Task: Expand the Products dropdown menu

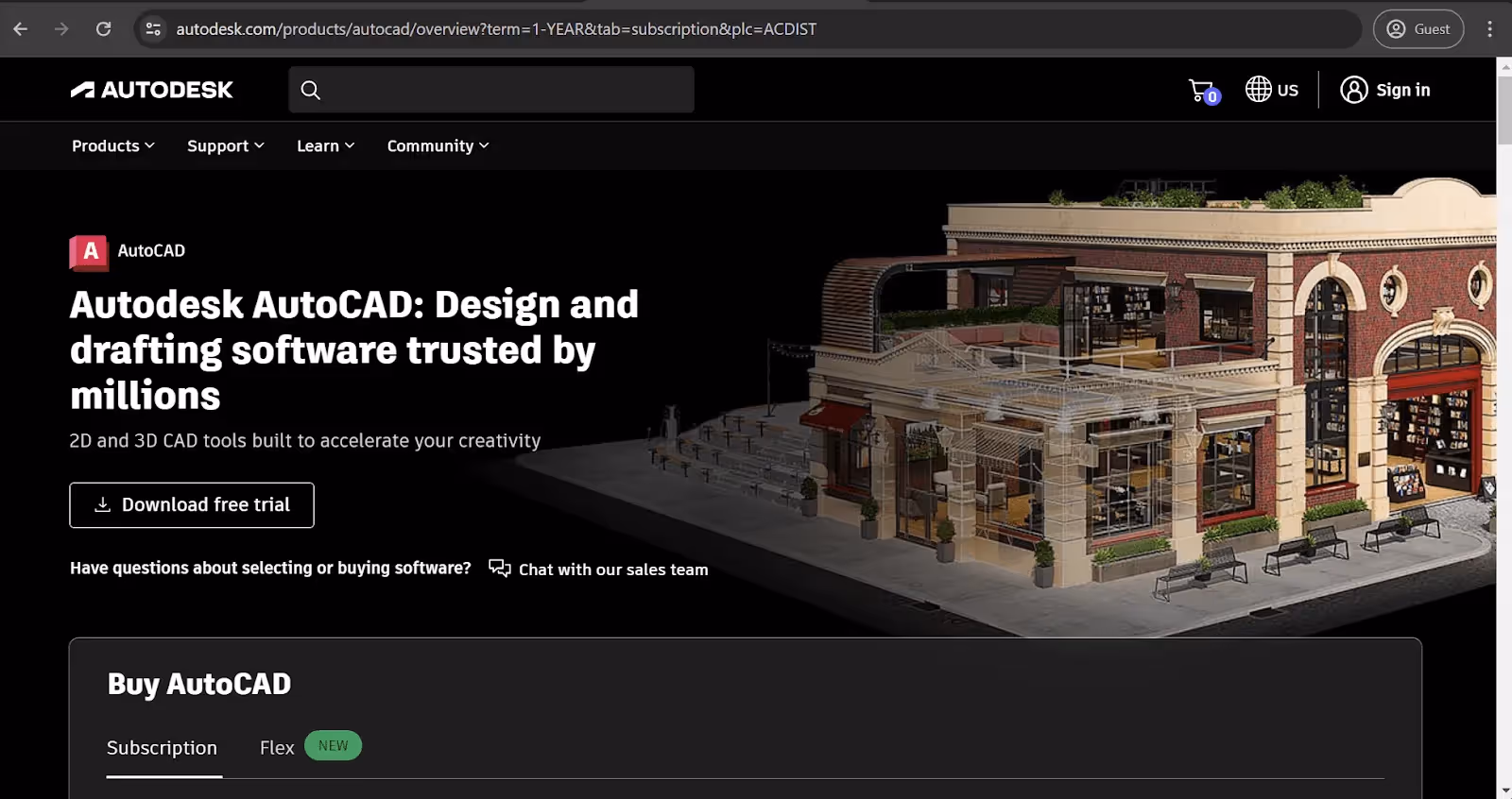Action: (113, 145)
